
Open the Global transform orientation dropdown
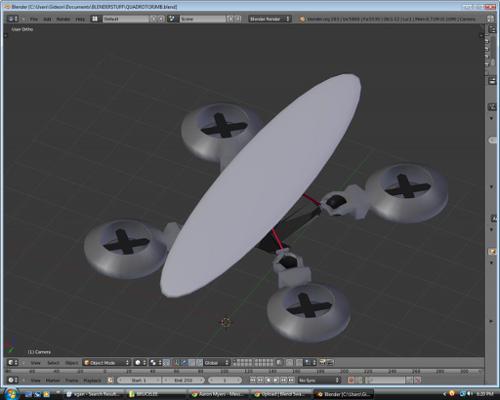pyautogui.click(x=216, y=363)
